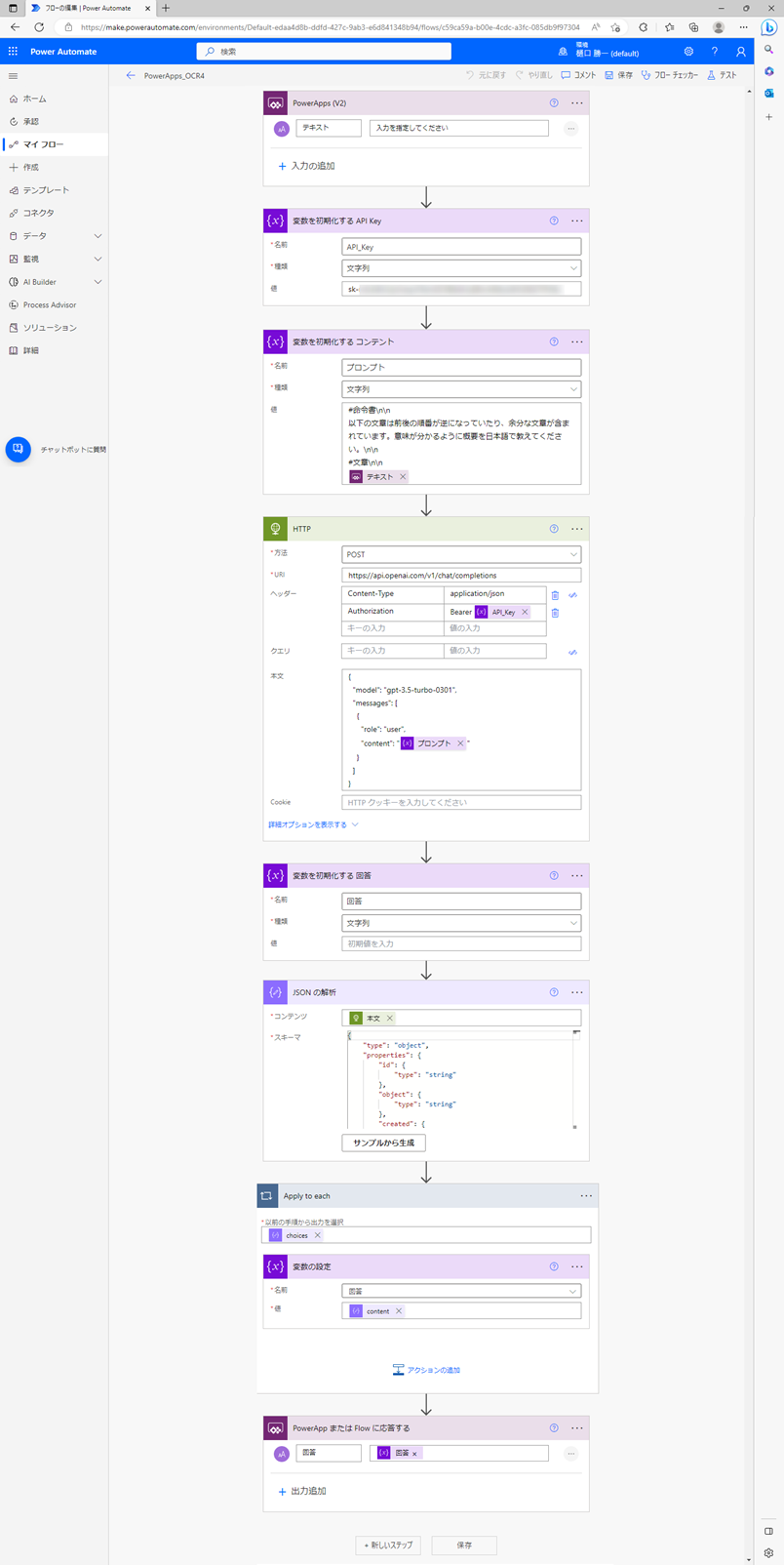784x1565 pixels.
Task: Open the Edge sidebar Bing chat icon
Action: click(x=768, y=27)
